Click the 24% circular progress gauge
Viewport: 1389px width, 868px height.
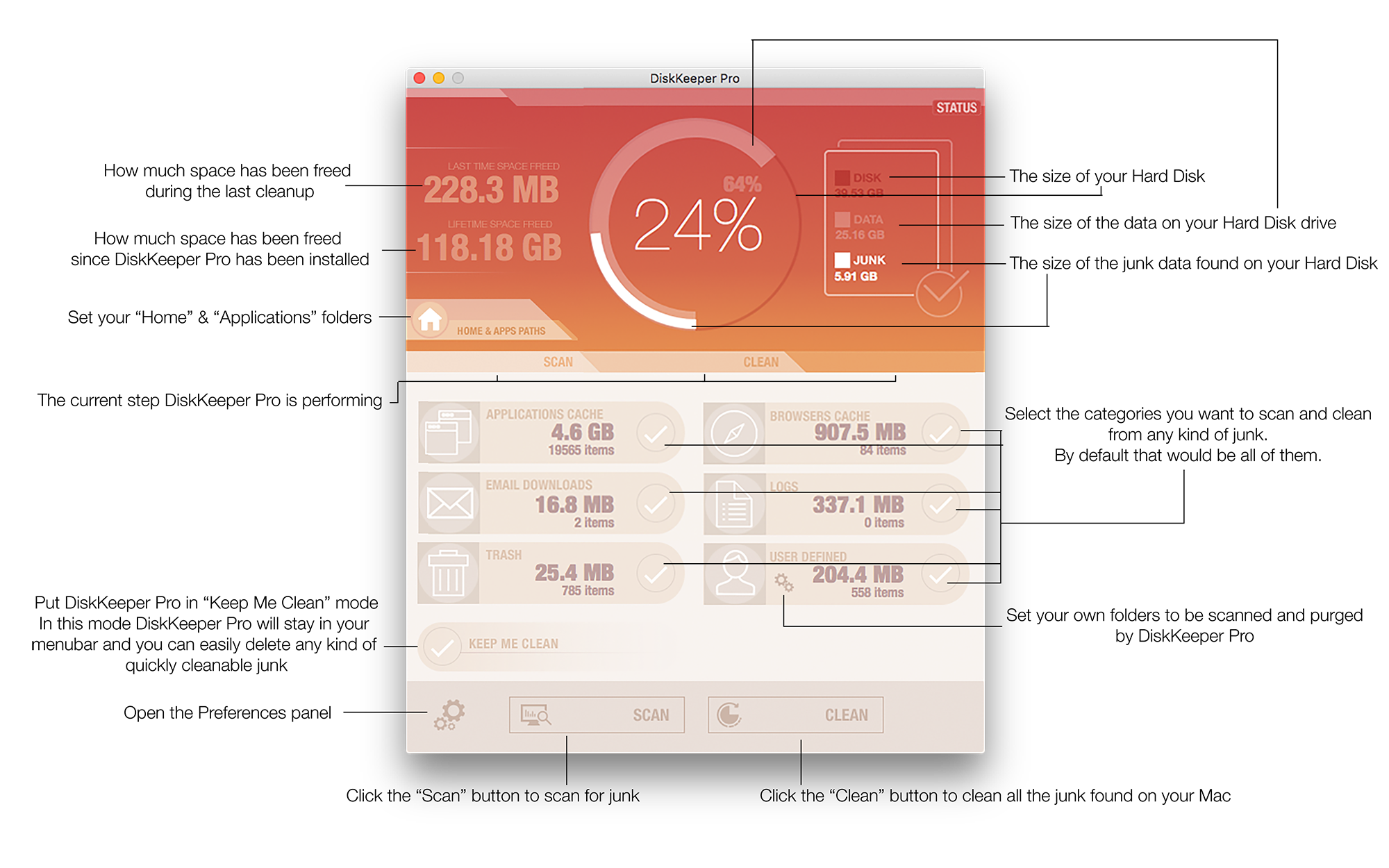click(x=697, y=224)
